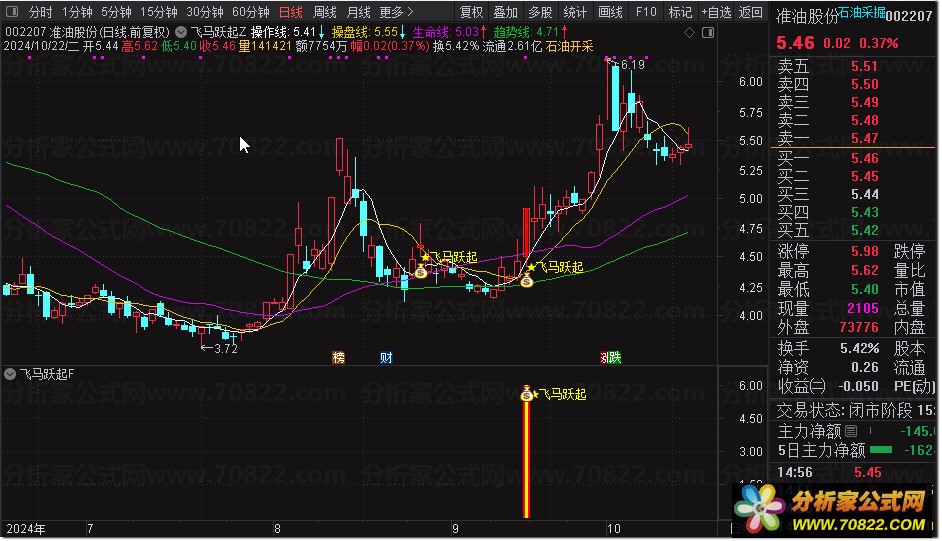Screen dimensions: 942x541
Task: Click the 买四 price 5.43
Action: coord(864,213)
